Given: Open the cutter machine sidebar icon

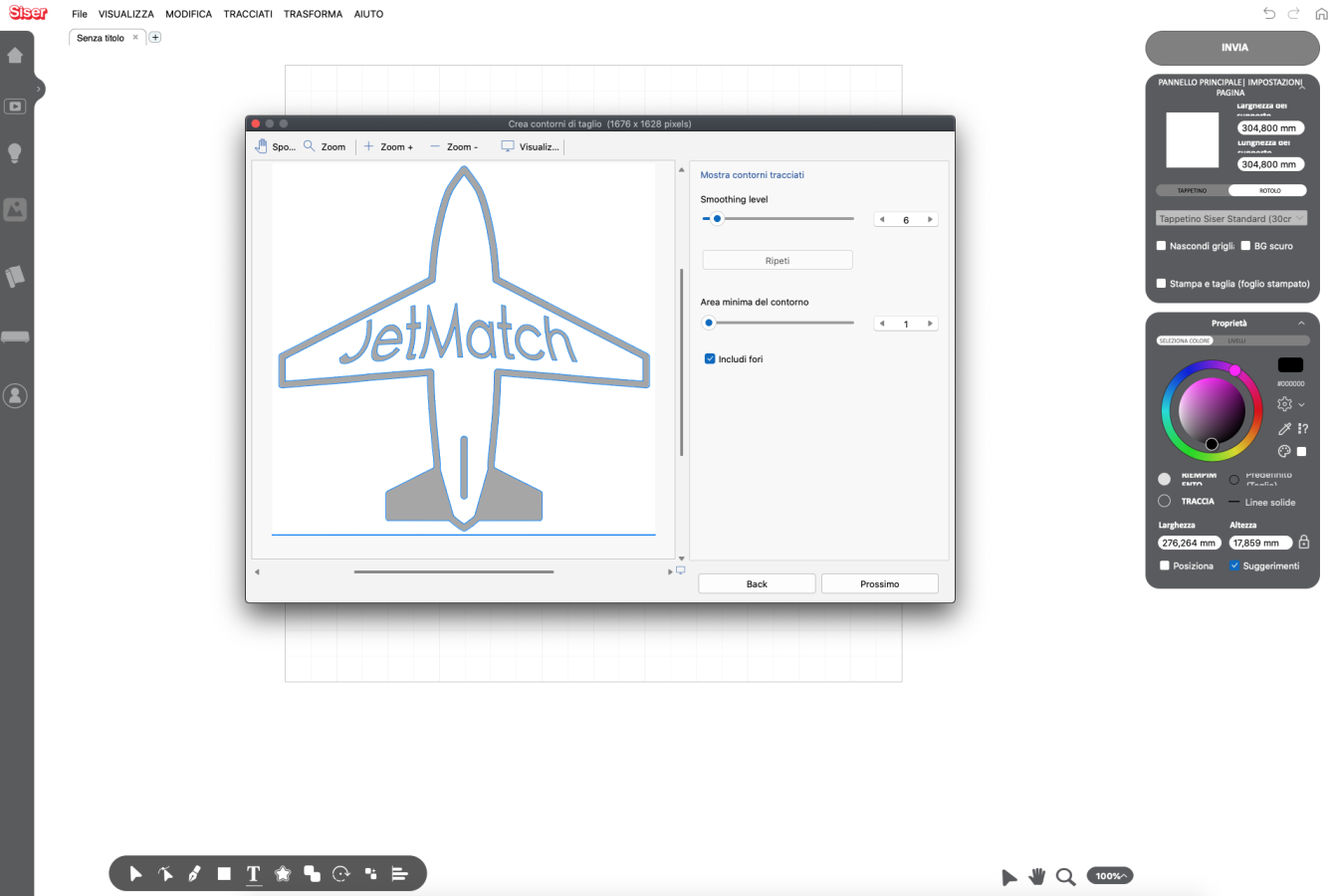Looking at the screenshot, I should pos(15,337).
